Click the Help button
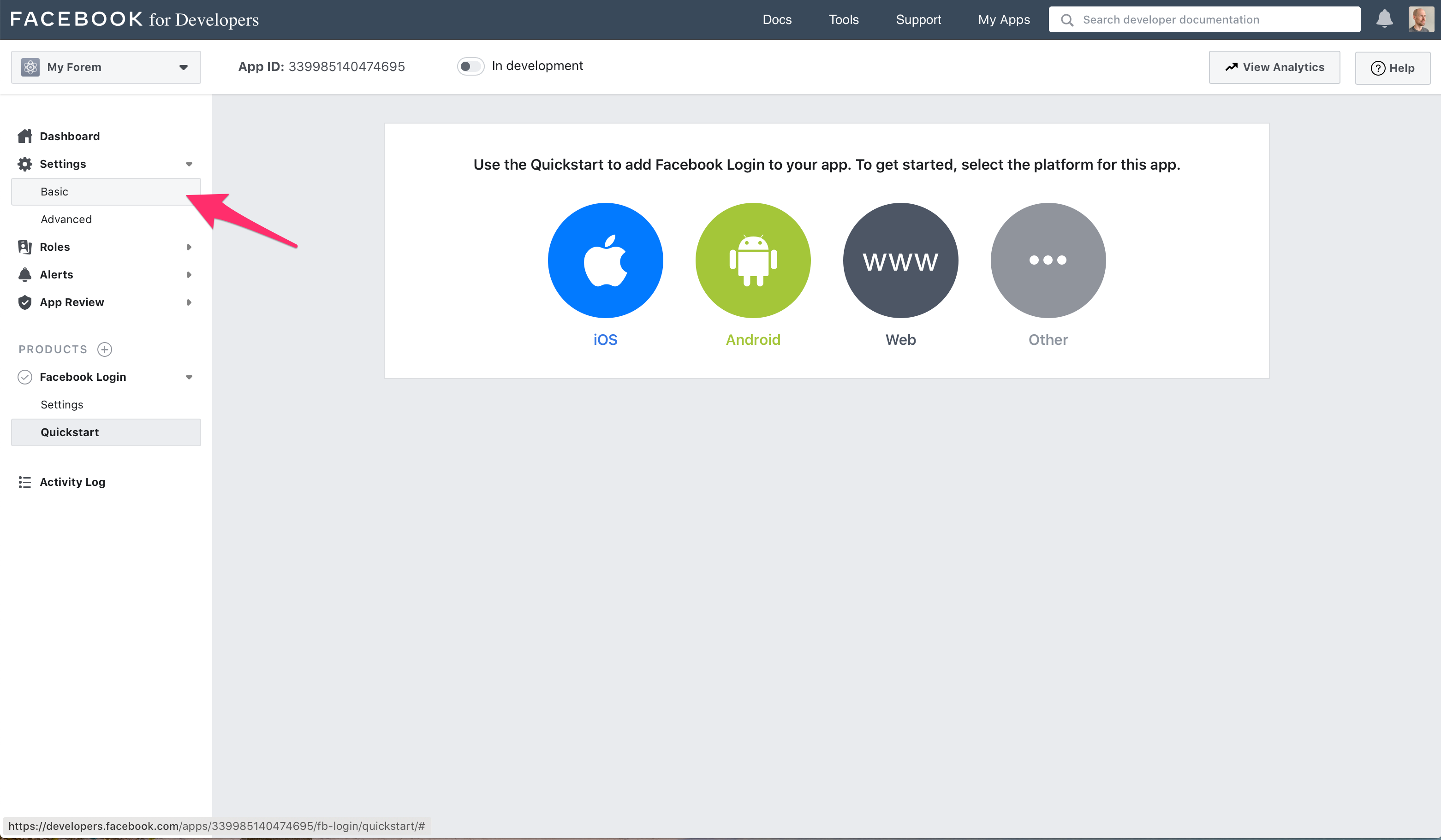This screenshot has height=840, width=1441. pyautogui.click(x=1393, y=68)
